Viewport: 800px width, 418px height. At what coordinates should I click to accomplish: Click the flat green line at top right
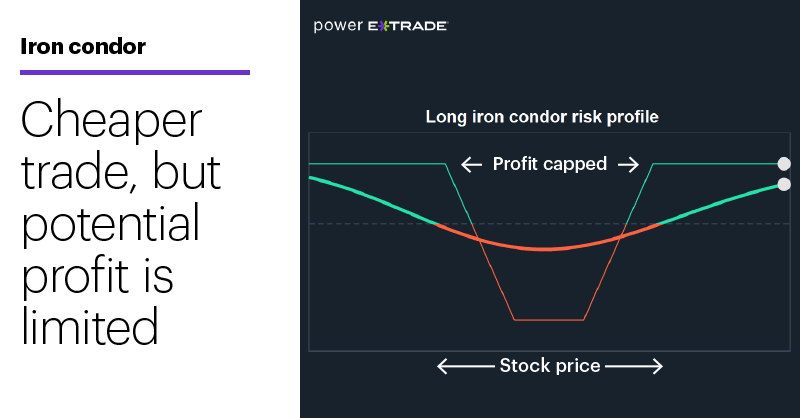[715, 164]
